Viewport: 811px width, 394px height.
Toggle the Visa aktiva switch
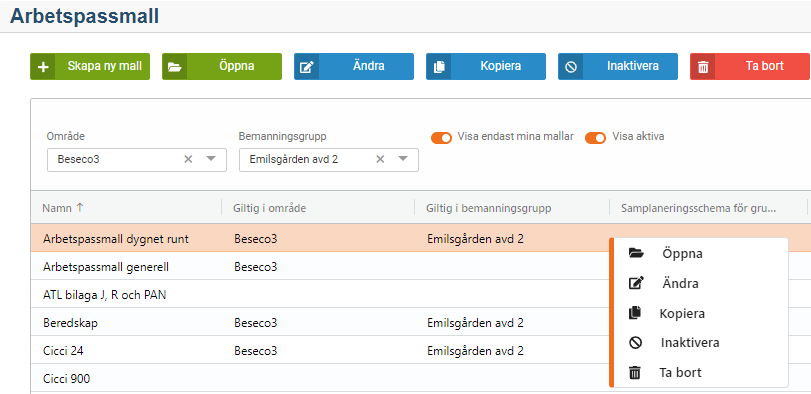pyautogui.click(x=595, y=138)
